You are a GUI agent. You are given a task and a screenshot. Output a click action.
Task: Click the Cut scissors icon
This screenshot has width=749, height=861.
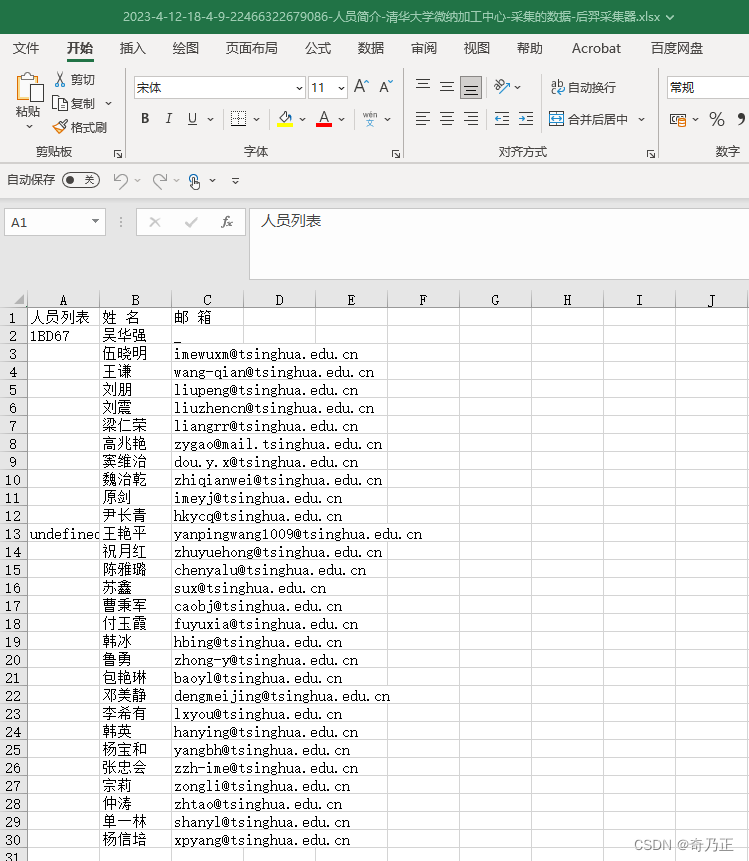[x=60, y=80]
